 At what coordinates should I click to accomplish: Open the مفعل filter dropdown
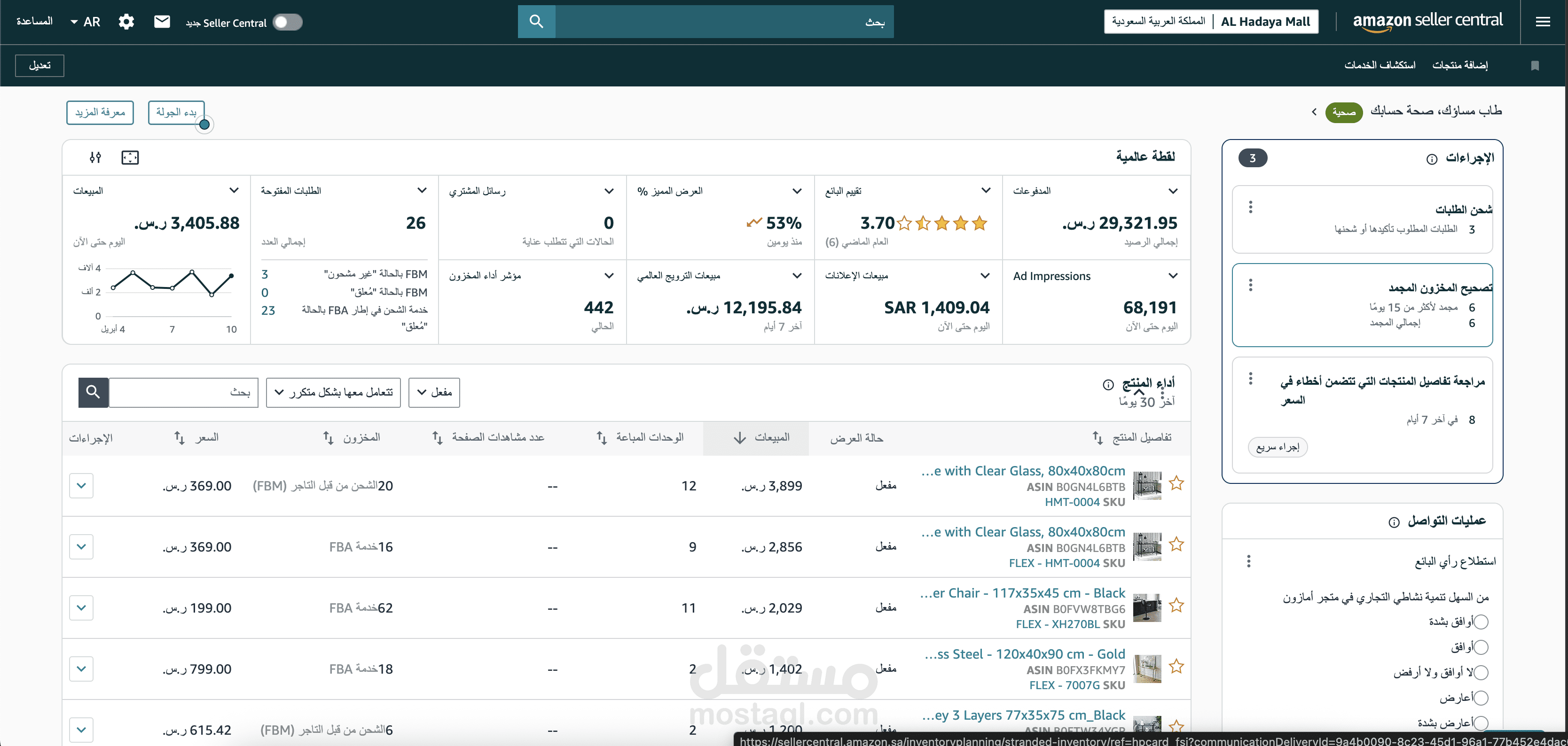pyautogui.click(x=434, y=392)
